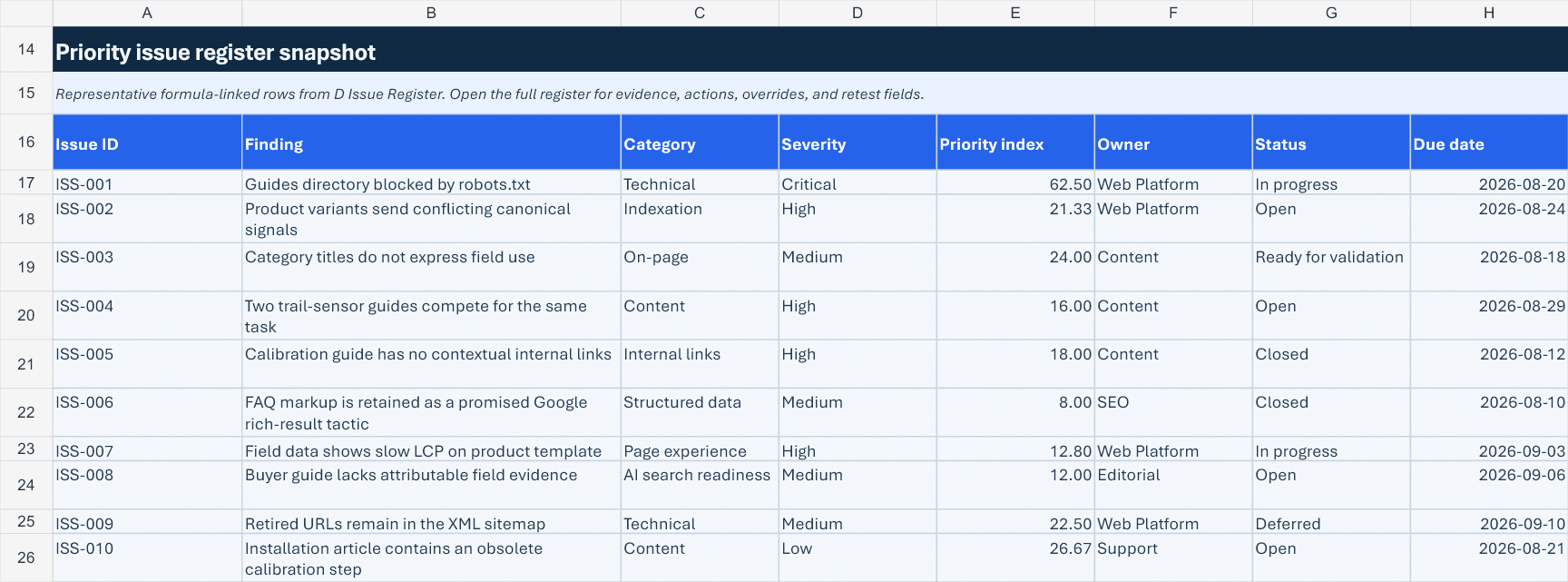Click the 'Finding' header cell
Image resolution: width=1568 pixels, height=582 pixels.
click(431, 143)
